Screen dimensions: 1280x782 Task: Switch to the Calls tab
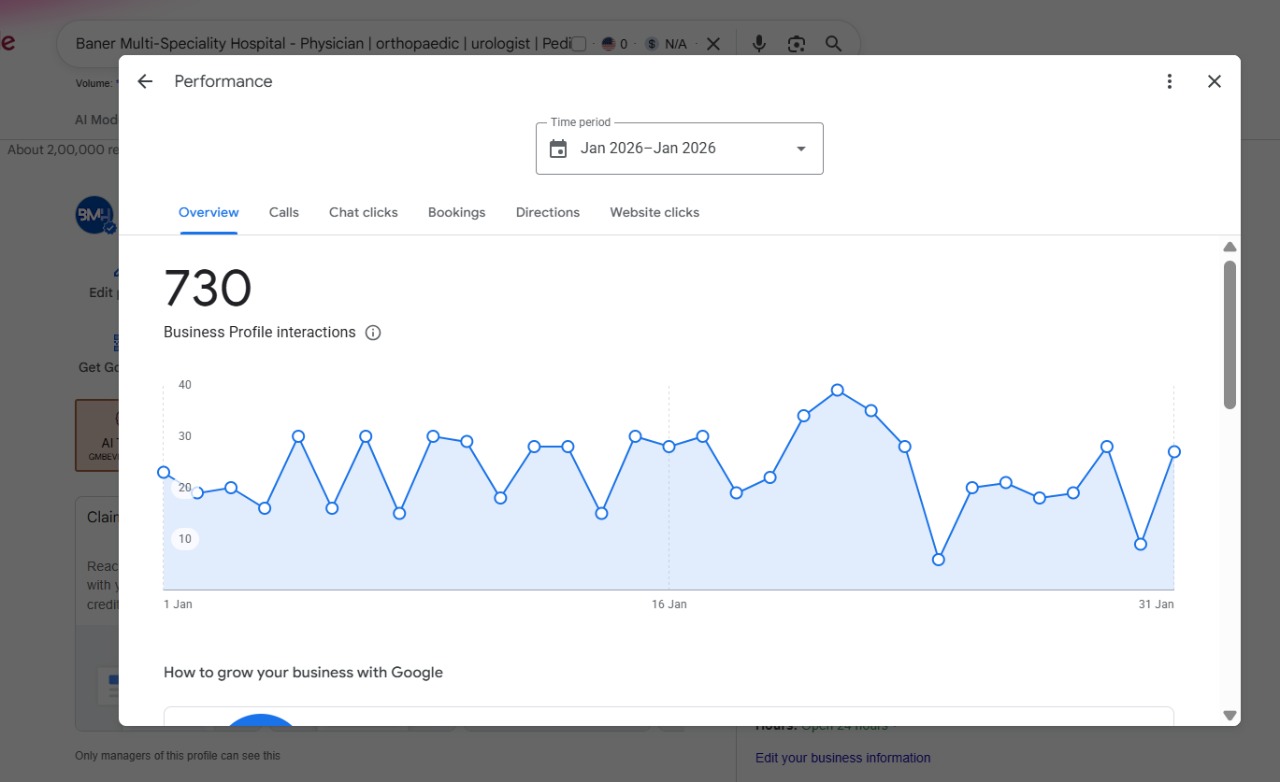[x=284, y=212]
